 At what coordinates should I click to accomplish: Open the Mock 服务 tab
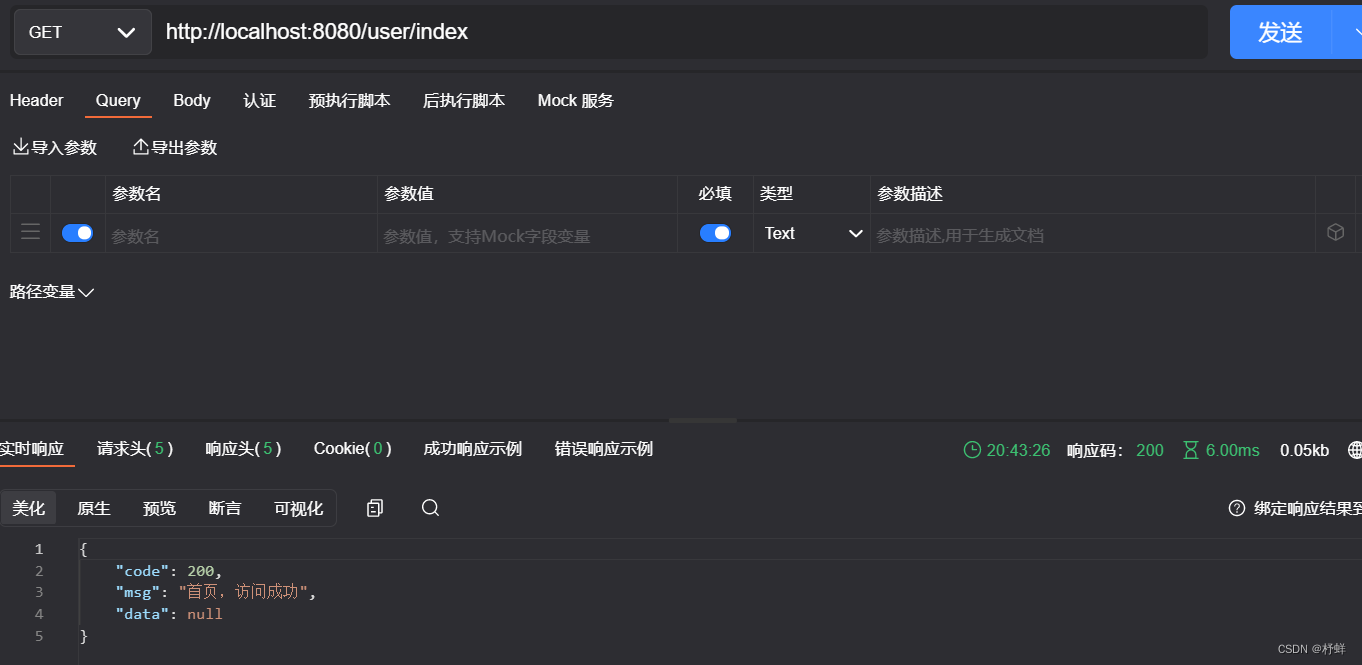pos(576,101)
